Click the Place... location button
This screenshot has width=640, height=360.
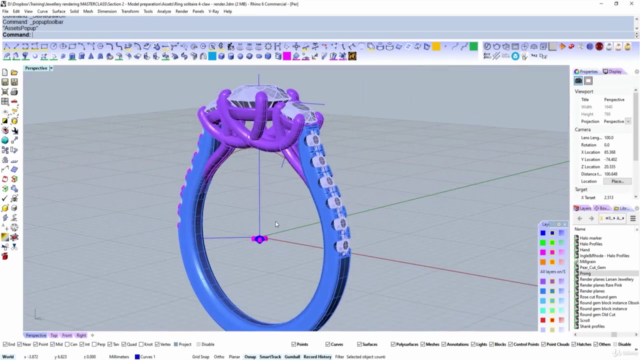tap(617, 181)
